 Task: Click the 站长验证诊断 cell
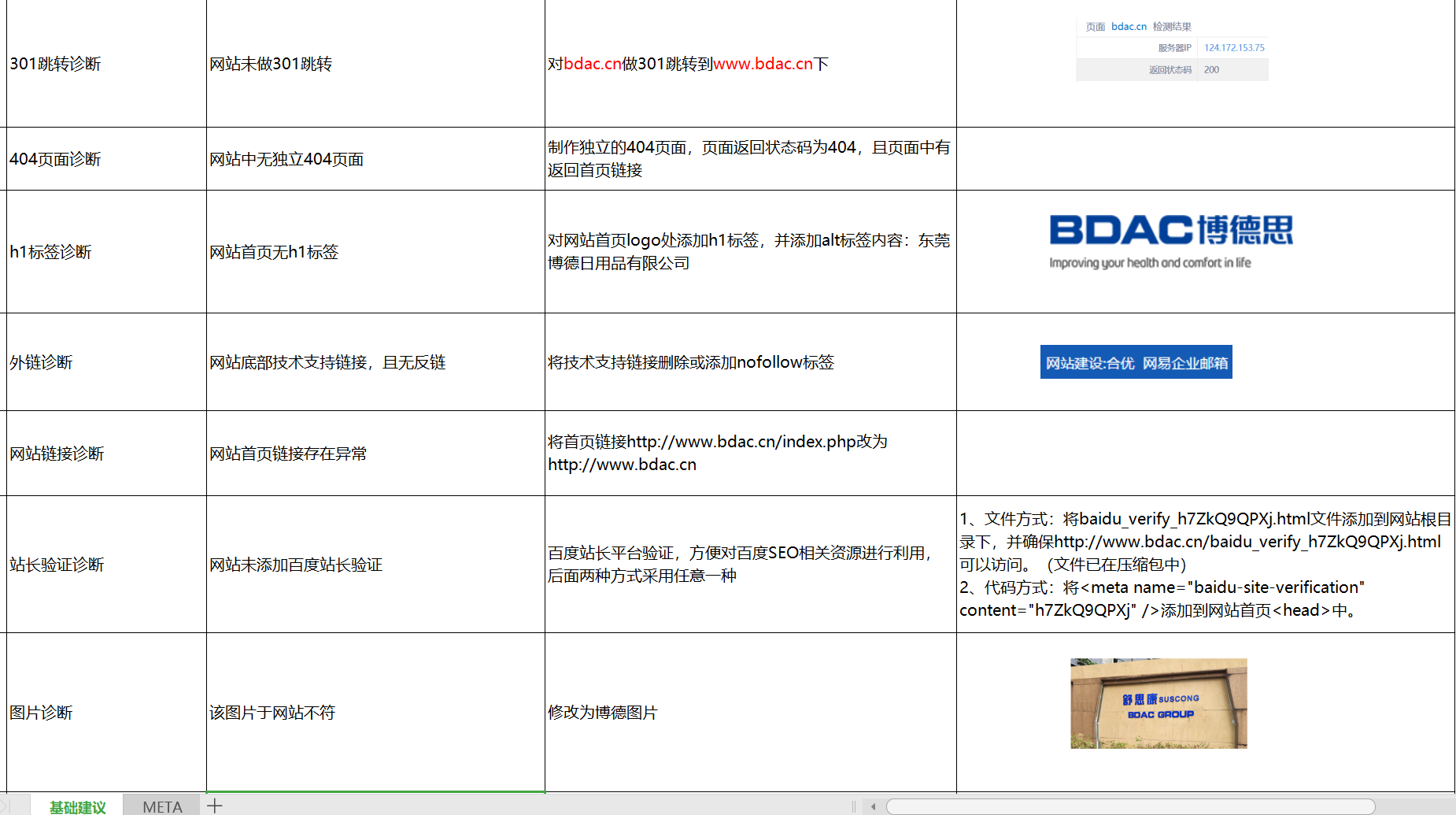click(105, 565)
